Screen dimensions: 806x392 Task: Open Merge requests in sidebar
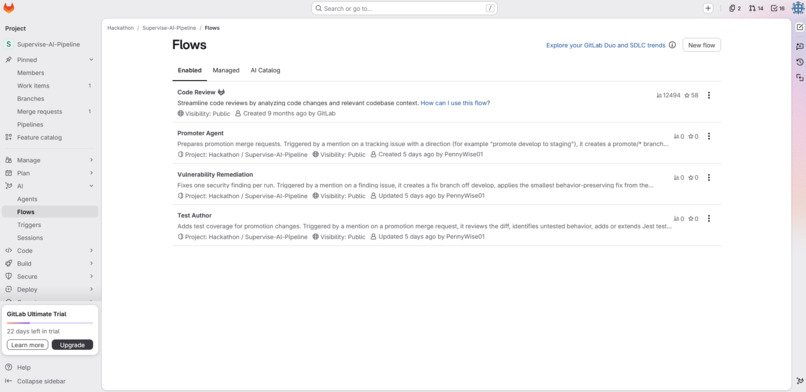(49, 111)
